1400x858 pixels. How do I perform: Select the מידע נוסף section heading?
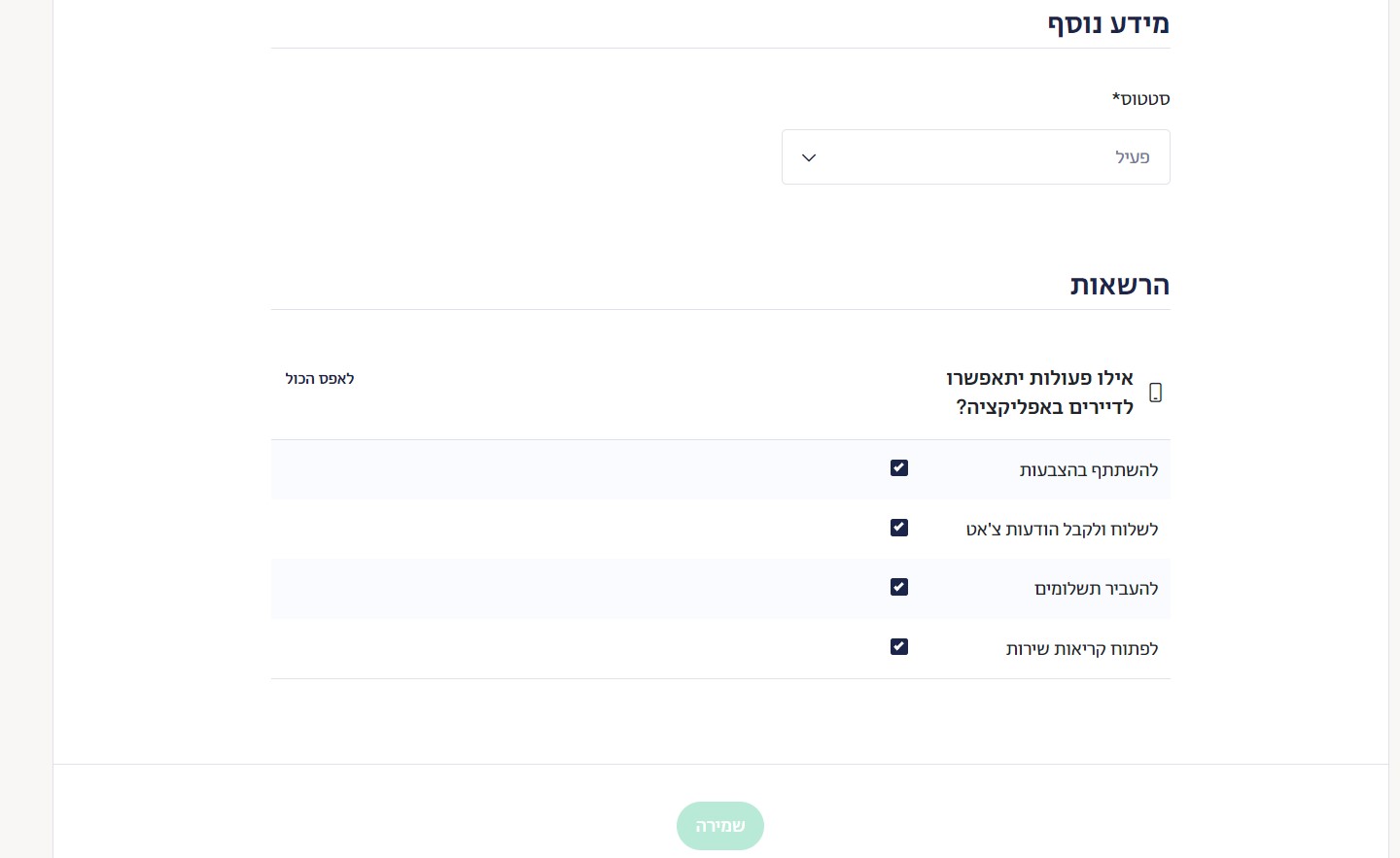[1108, 23]
